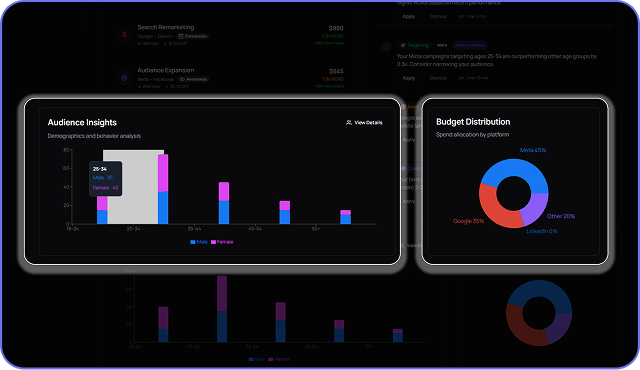The height and width of the screenshot is (370, 640).
Task: Select the 'Google 35%' chart label
Action: pyautogui.click(x=468, y=221)
